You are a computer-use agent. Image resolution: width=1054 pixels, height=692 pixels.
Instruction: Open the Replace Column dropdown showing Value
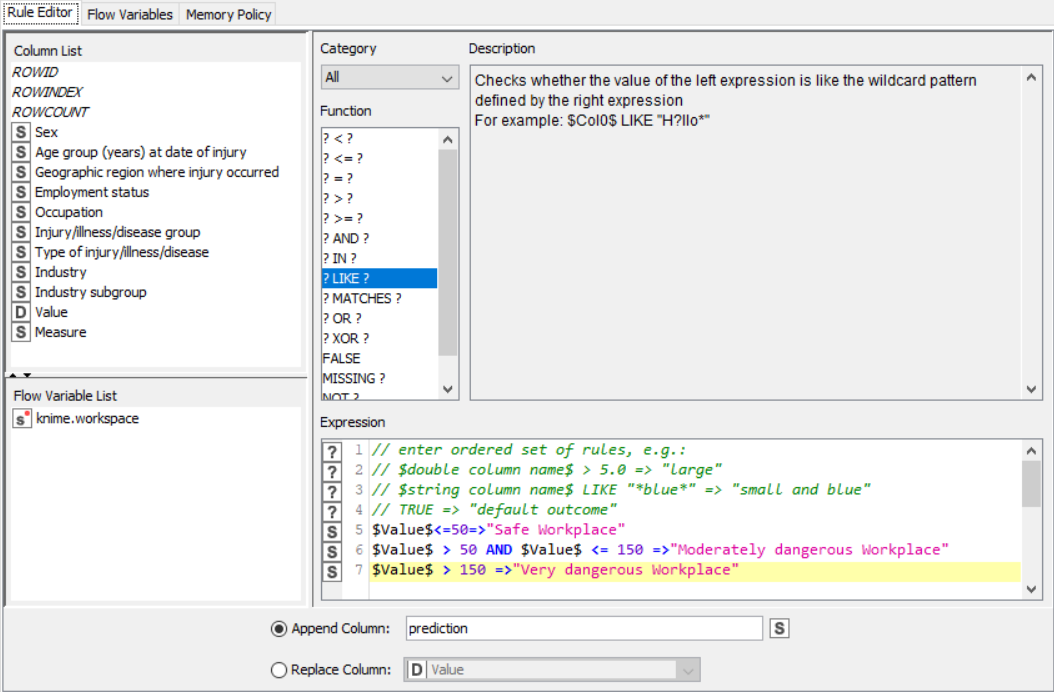click(x=552, y=670)
